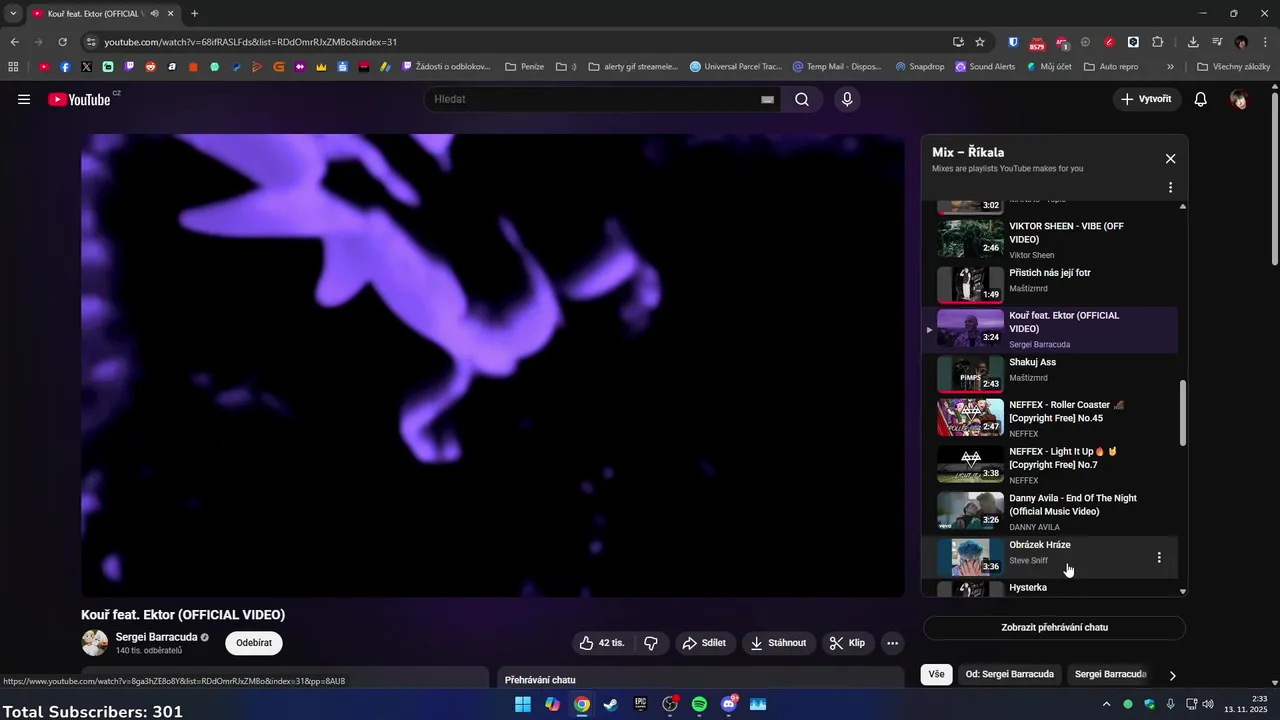Select the Od: Sergei Barracuda chip
1280x720 pixels.
coord(1009,674)
